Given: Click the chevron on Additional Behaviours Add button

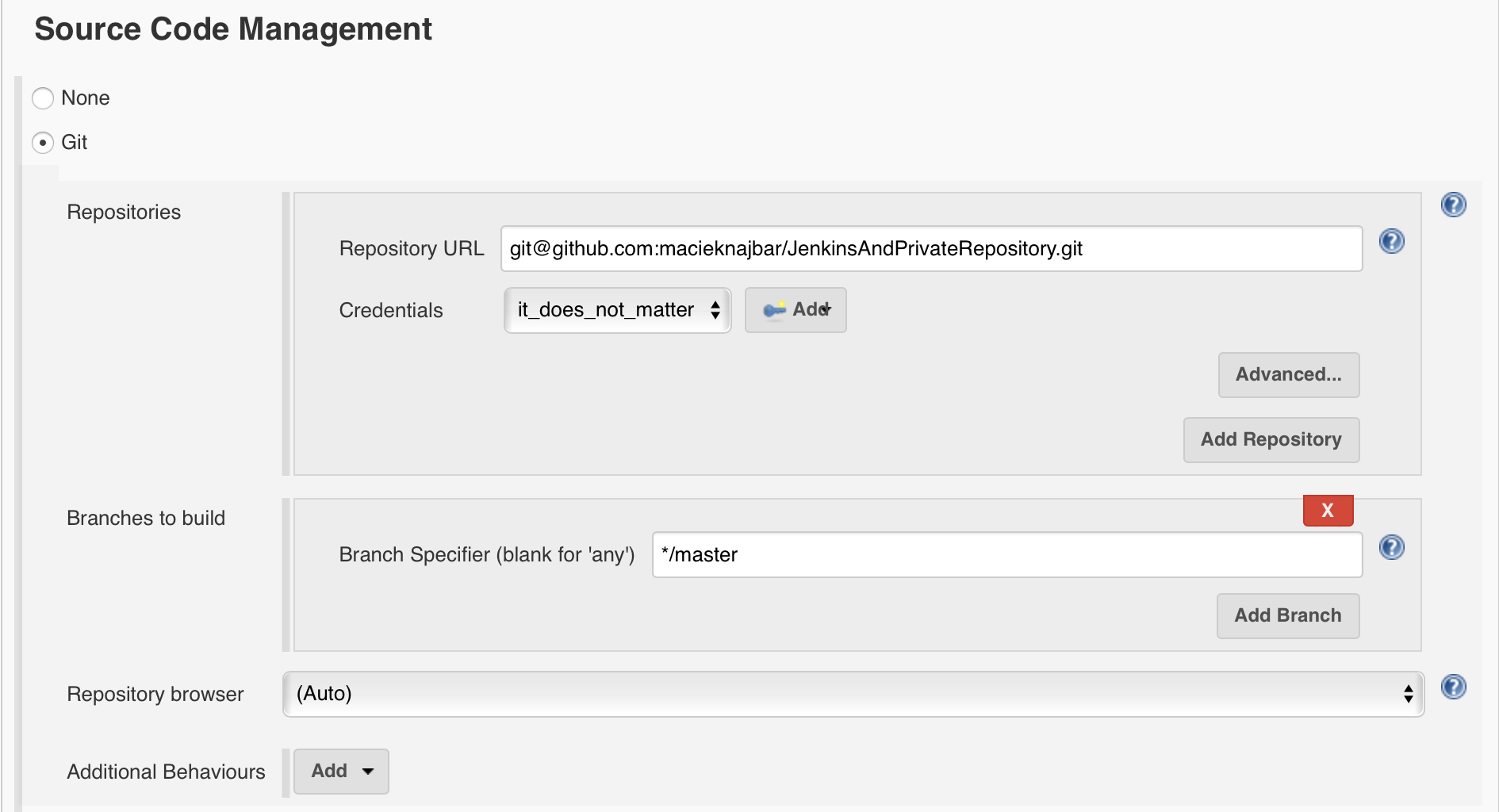Looking at the screenshot, I should (366, 771).
